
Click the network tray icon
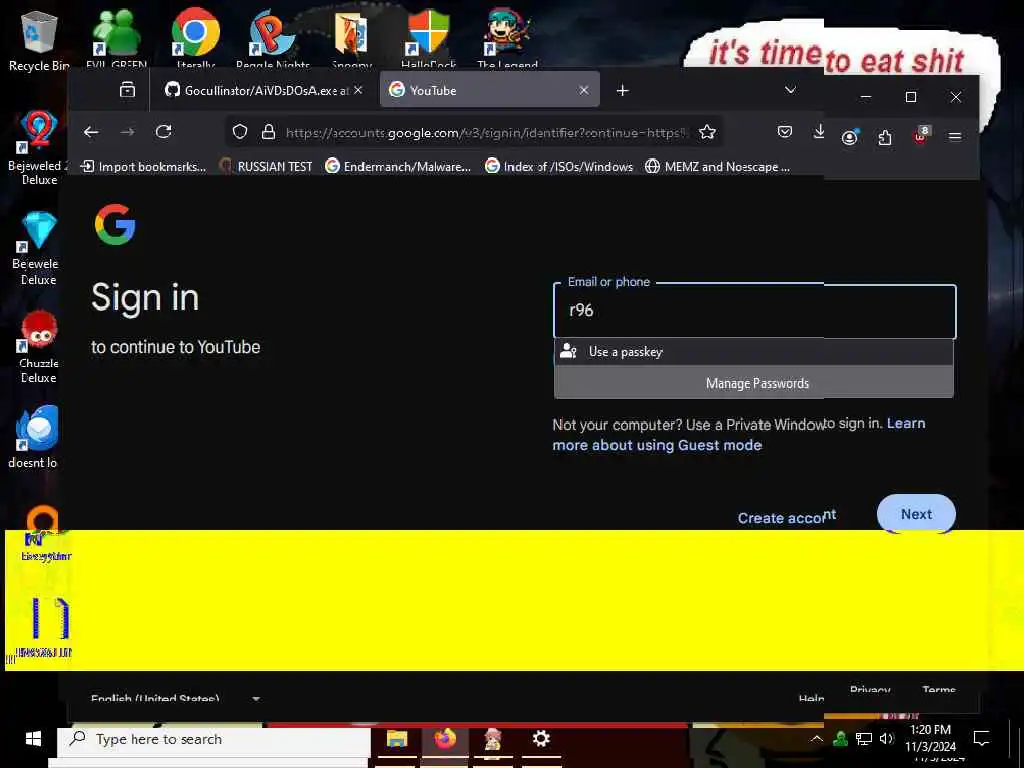click(x=863, y=739)
